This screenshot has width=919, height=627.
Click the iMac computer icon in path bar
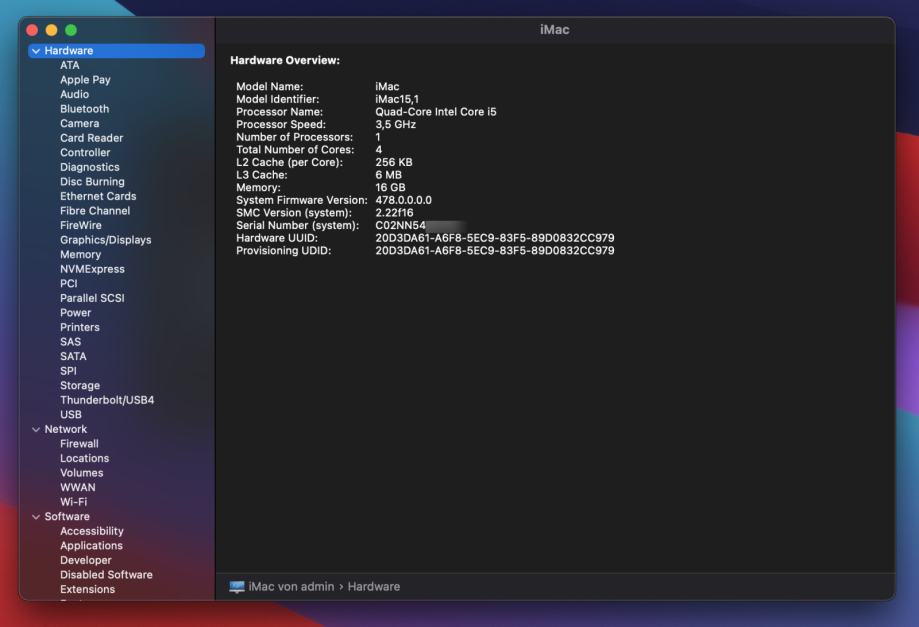pyautogui.click(x=237, y=587)
